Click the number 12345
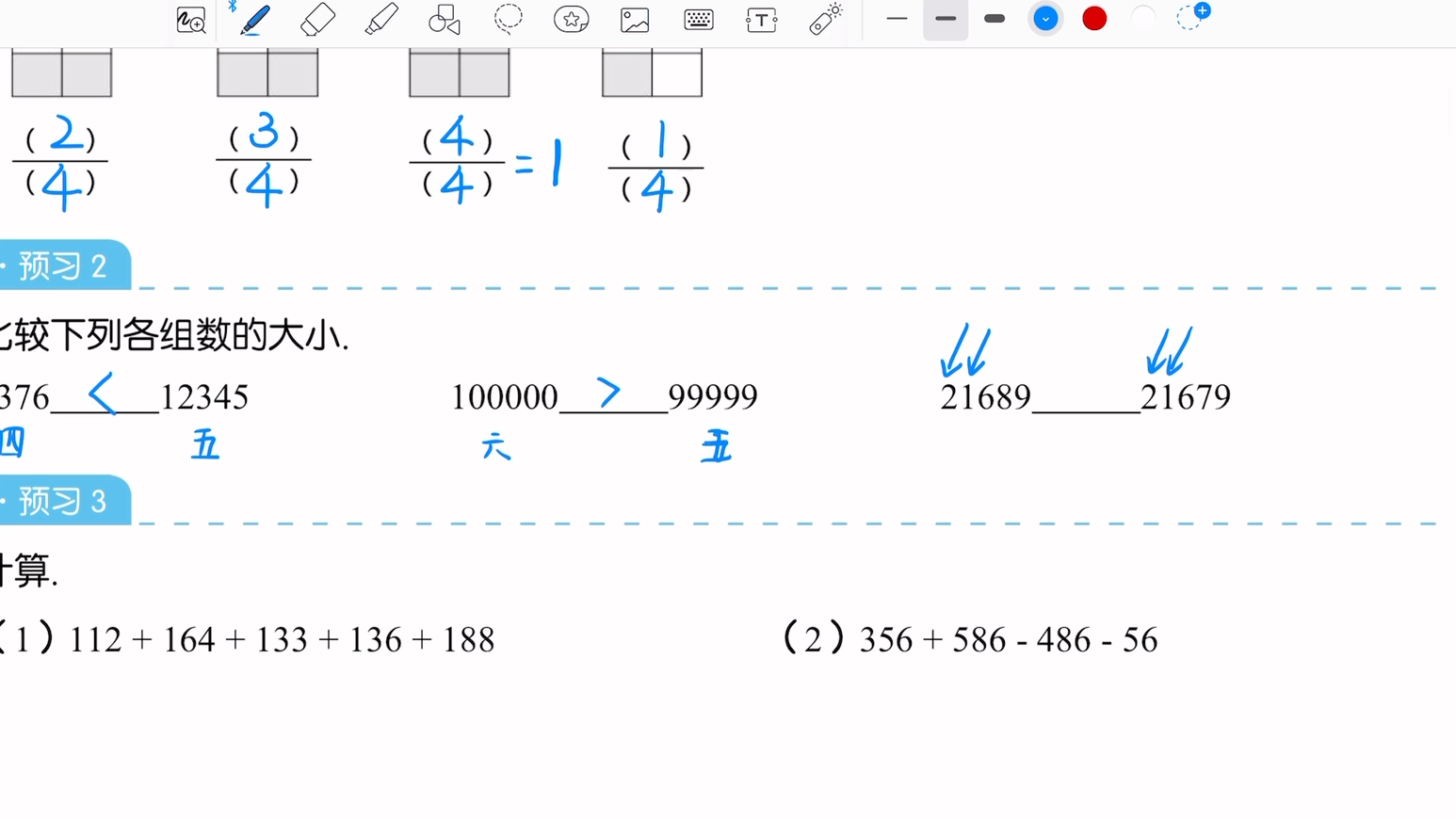 click(x=204, y=397)
